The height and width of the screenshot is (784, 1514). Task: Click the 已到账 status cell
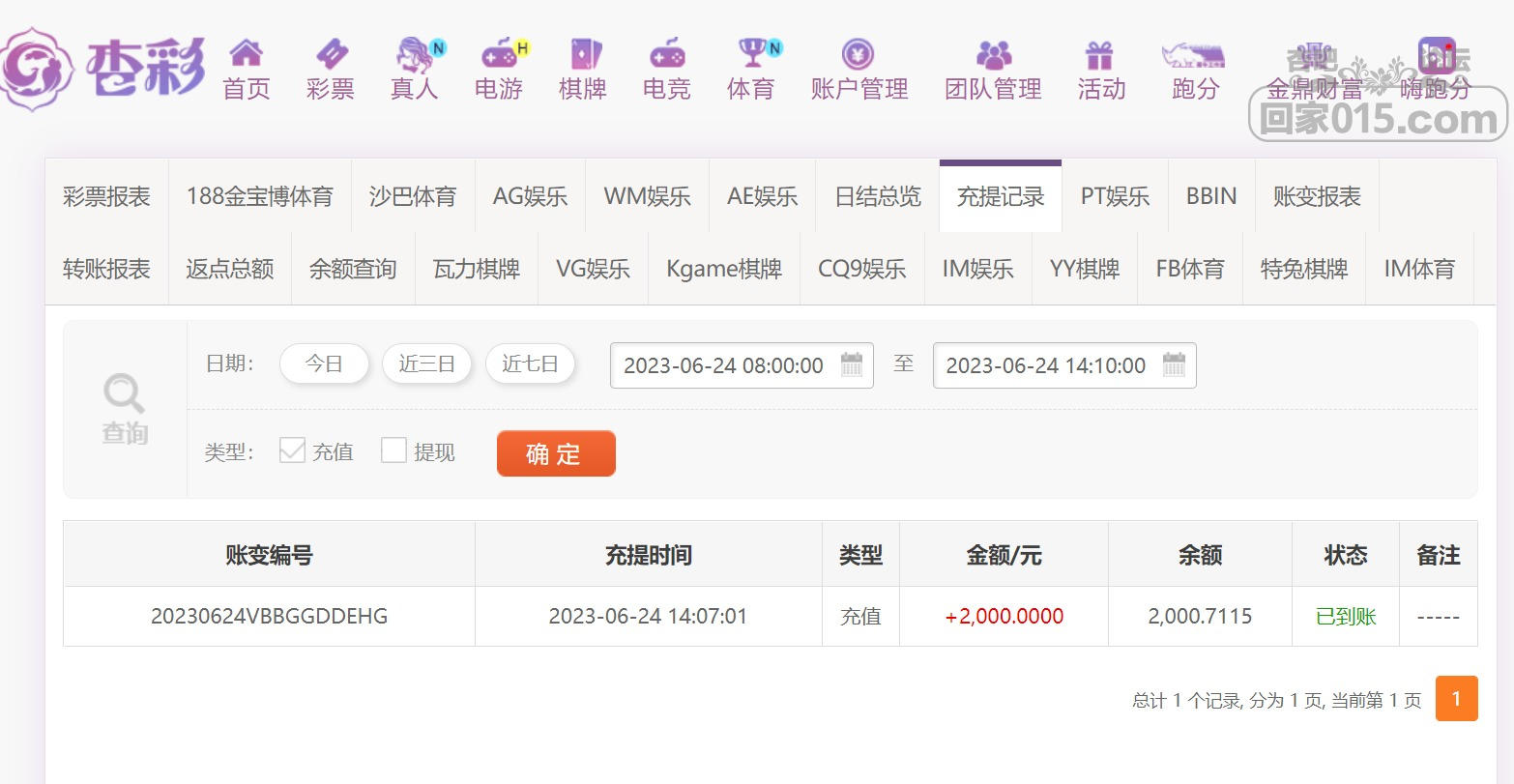point(1346,616)
